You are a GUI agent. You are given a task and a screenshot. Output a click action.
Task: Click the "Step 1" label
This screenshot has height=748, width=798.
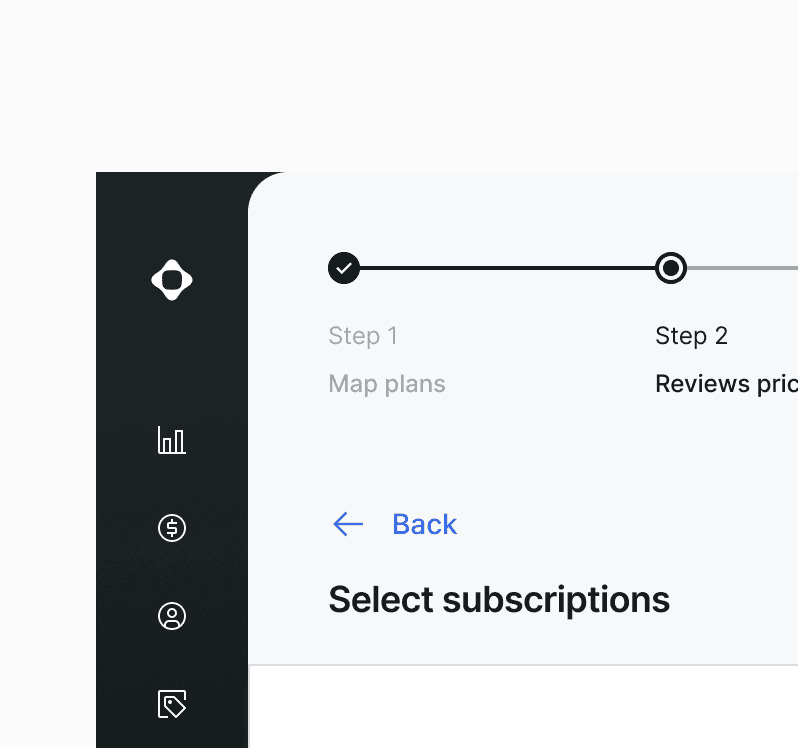click(x=363, y=336)
